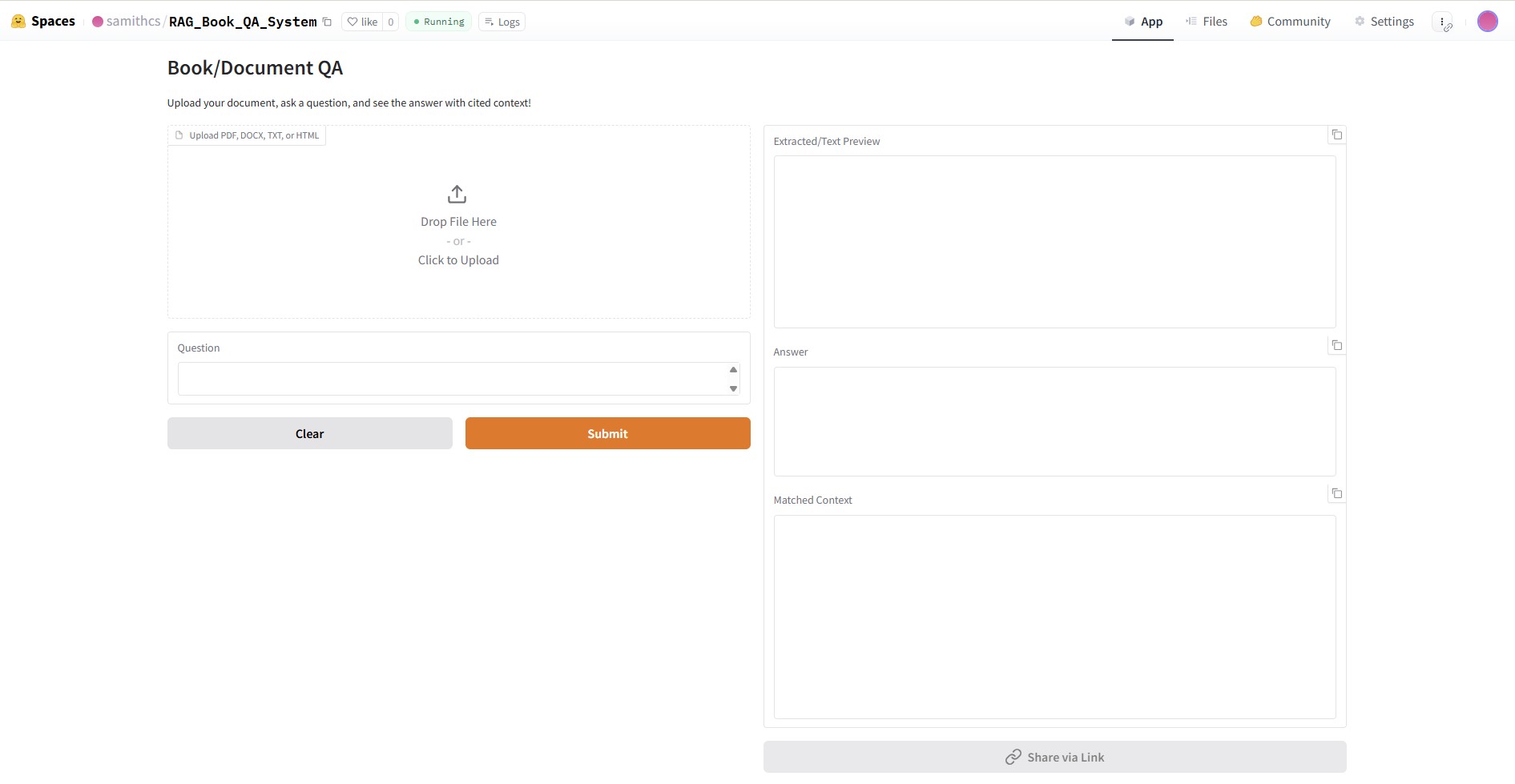This screenshot has width=1515, height=784.
Task: Open the Community tab
Action: click(x=1290, y=22)
